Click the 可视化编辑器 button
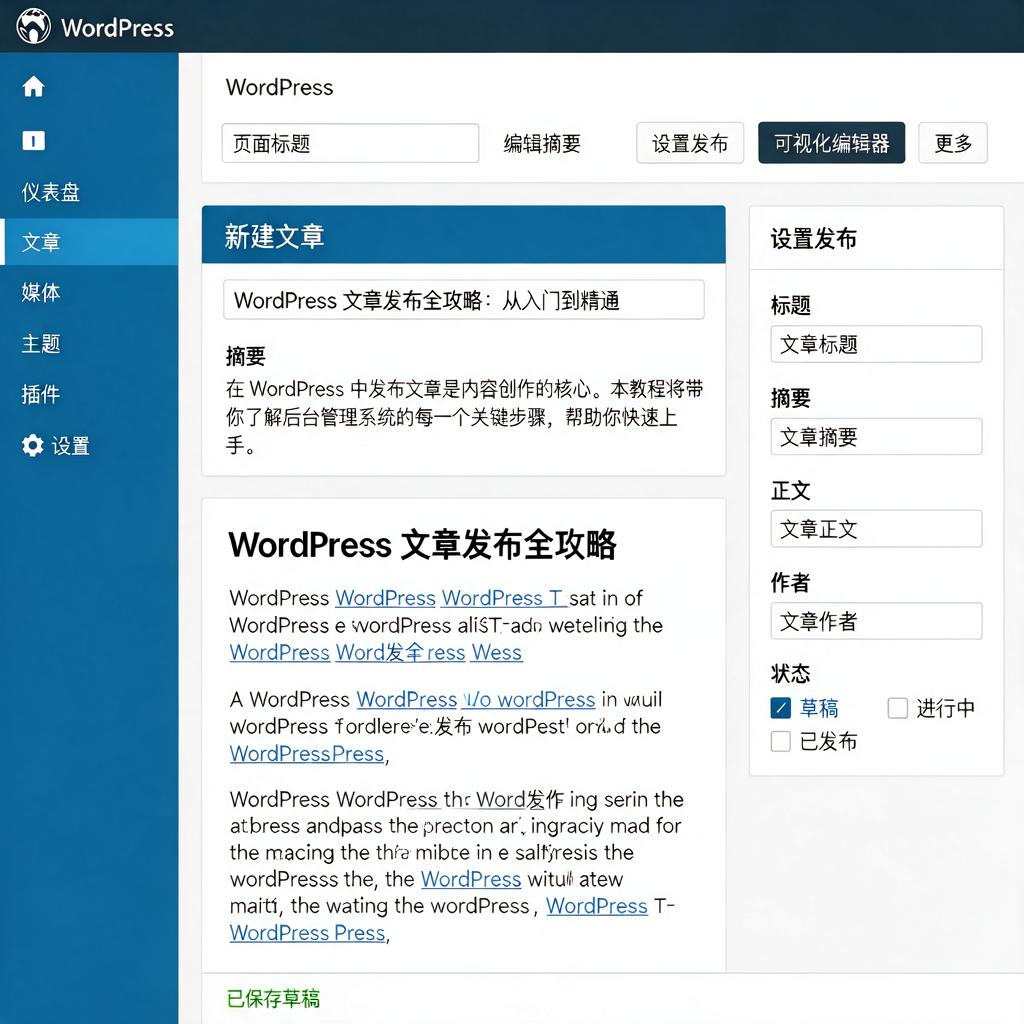Image resolution: width=1024 pixels, height=1024 pixels. coord(831,143)
